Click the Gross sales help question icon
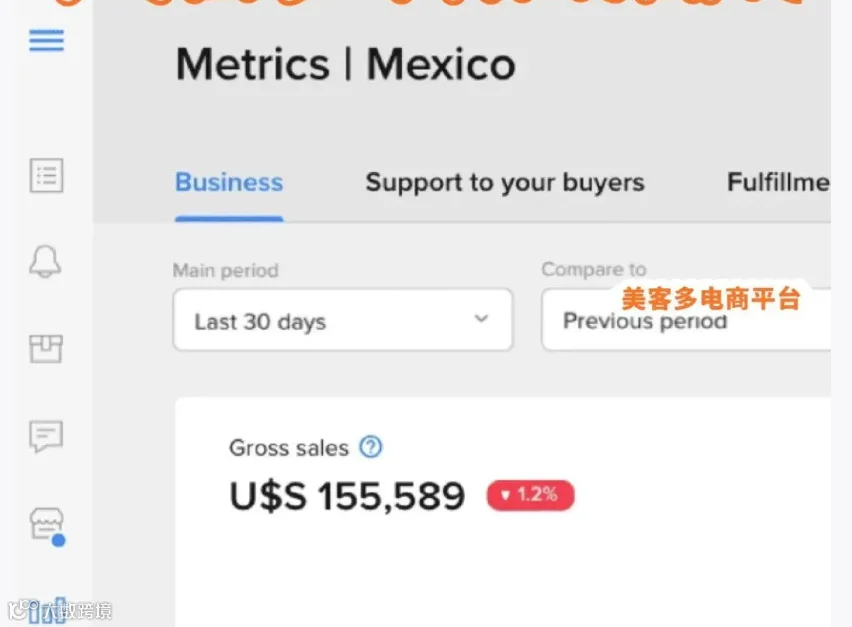852x627 pixels. coord(371,447)
